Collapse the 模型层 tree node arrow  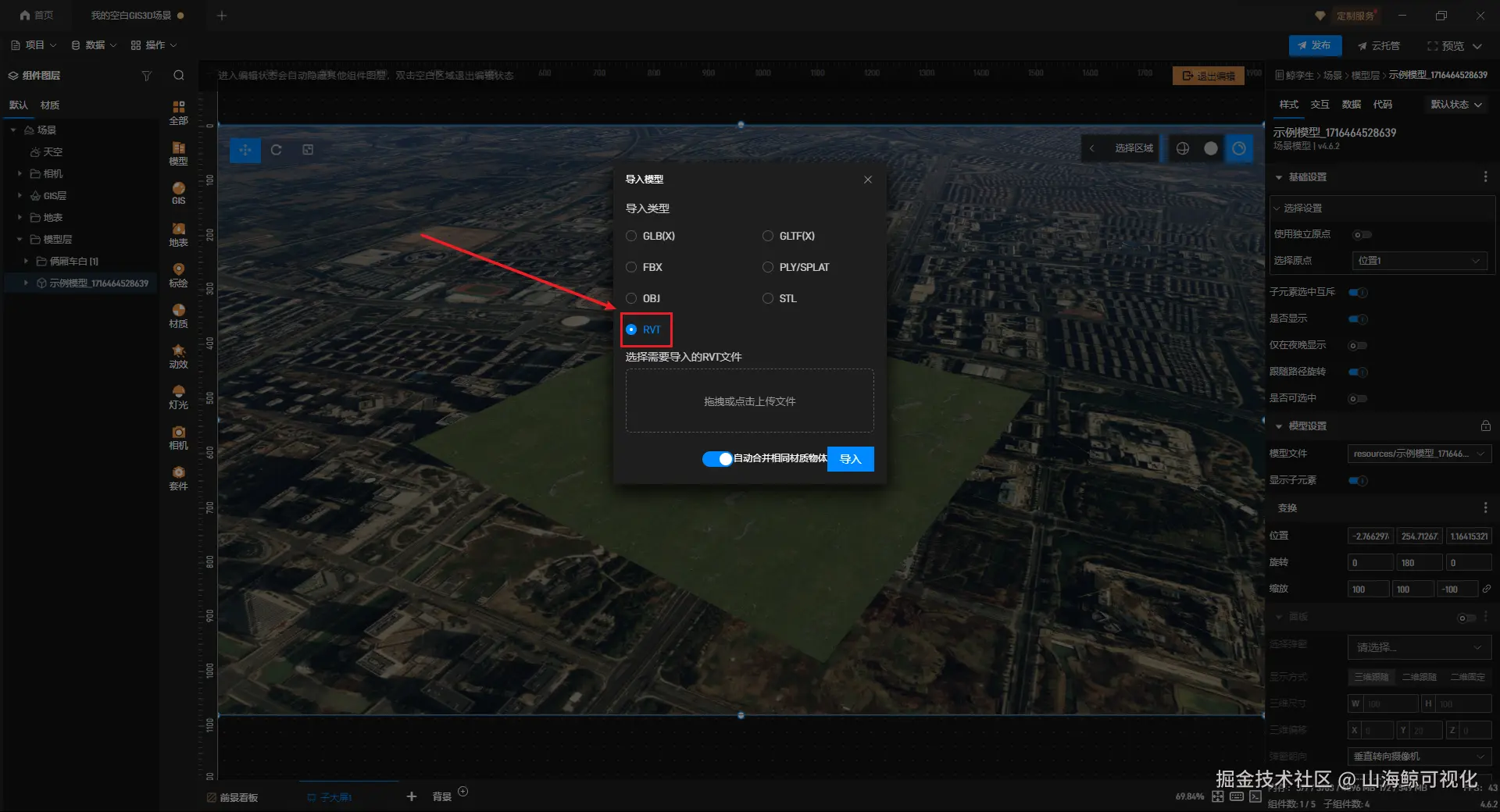(20, 239)
